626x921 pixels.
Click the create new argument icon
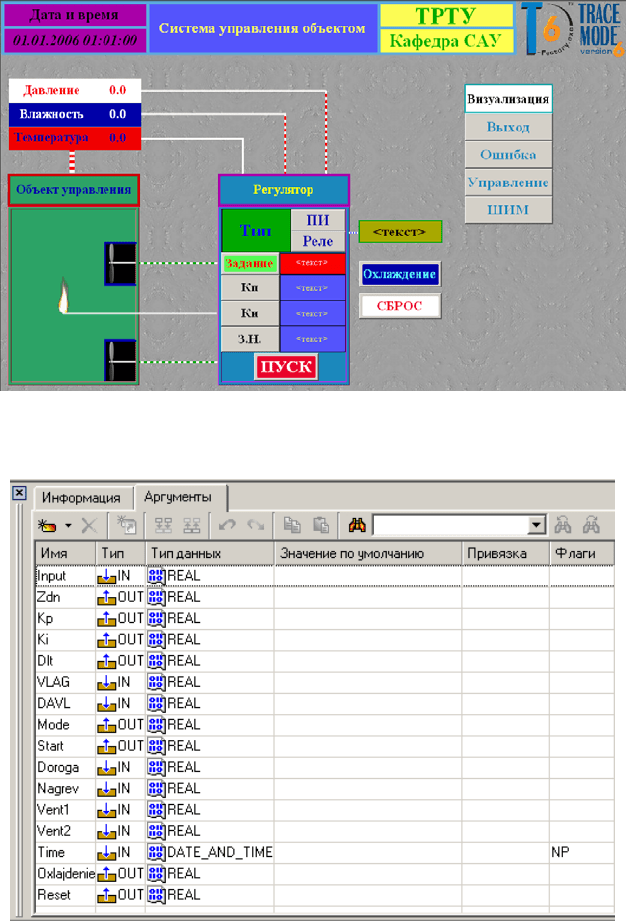coord(46,524)
